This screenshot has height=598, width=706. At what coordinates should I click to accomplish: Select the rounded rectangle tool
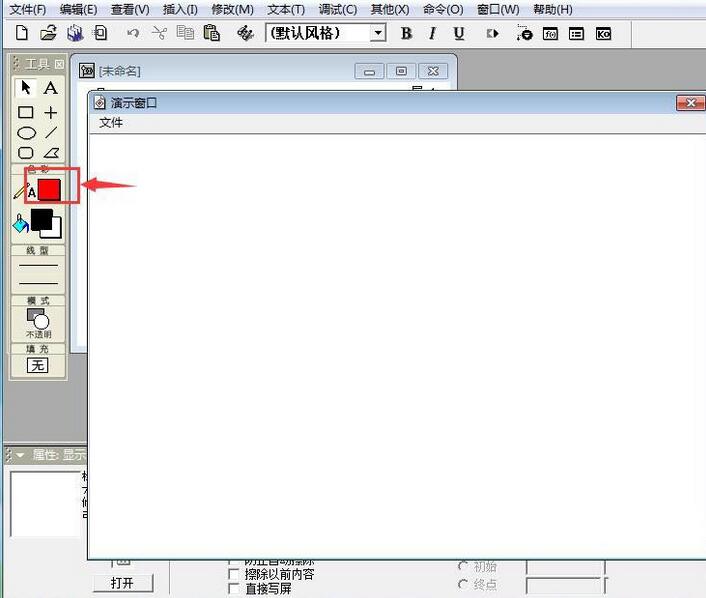coord(26,153)
